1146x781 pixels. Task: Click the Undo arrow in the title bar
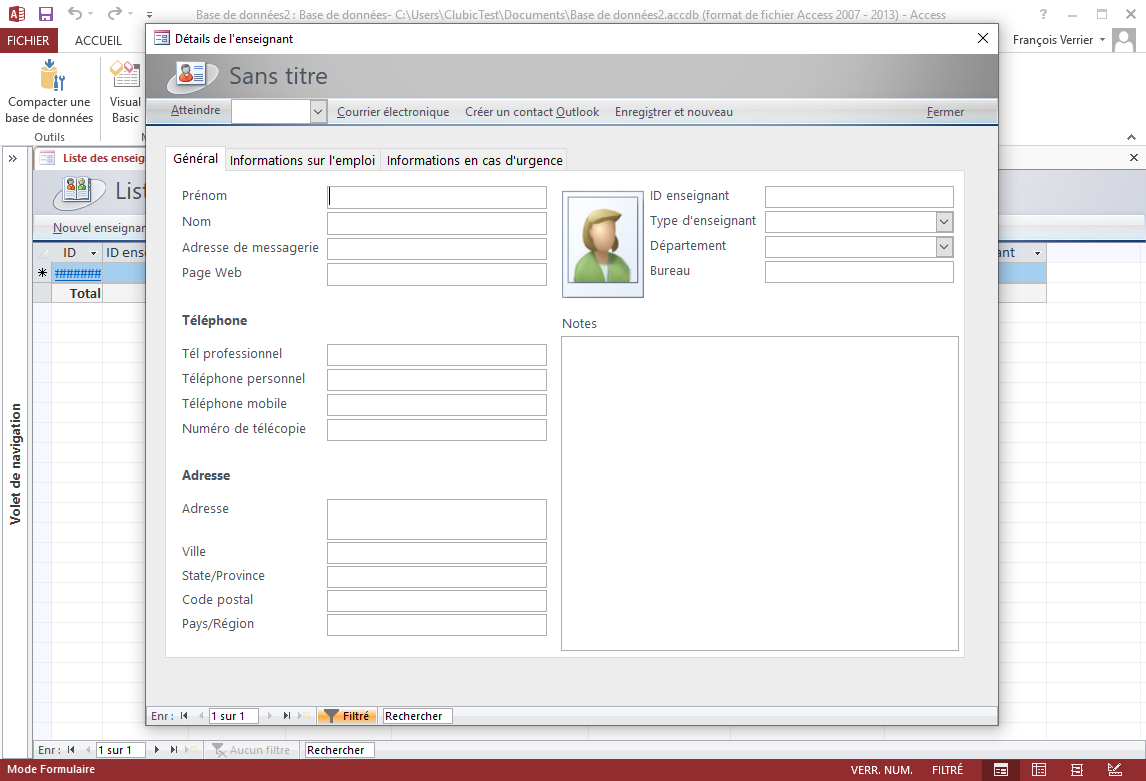[76, 14]
